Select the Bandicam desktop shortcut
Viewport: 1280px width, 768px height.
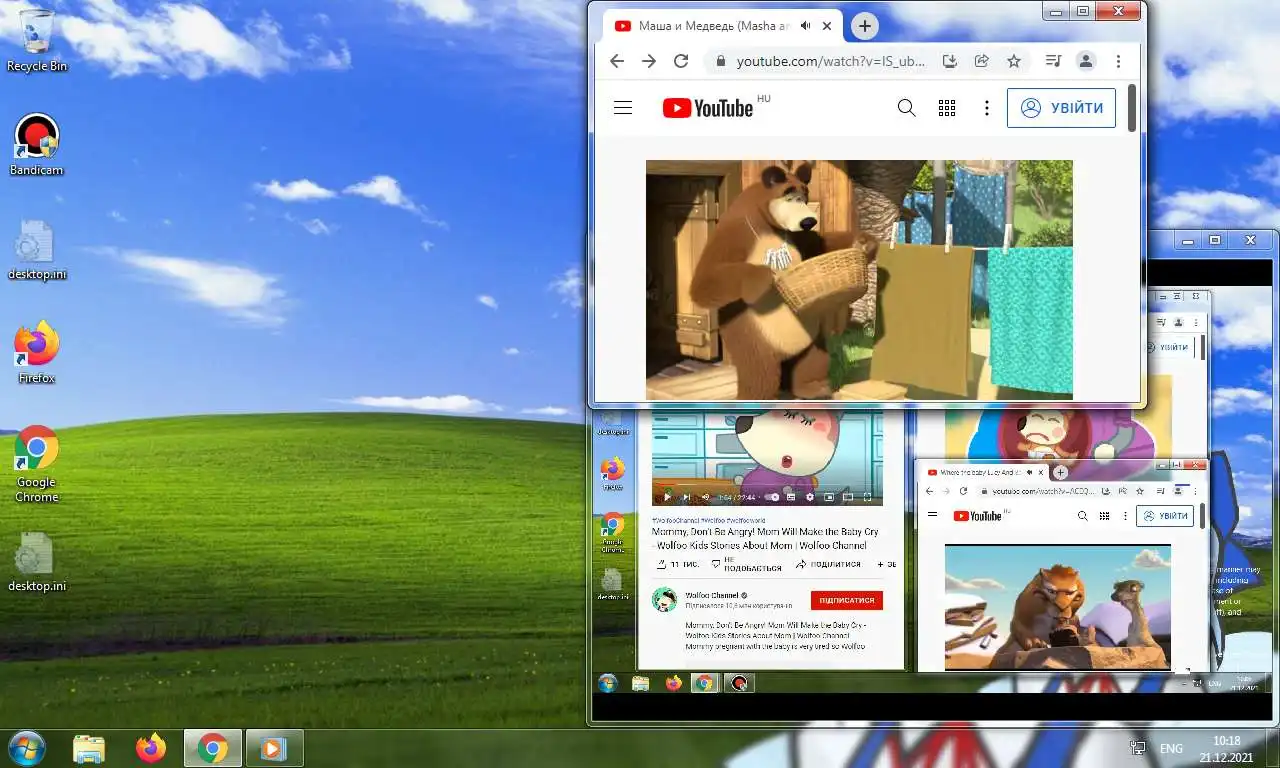pyautogui.click(x=36, y=145)
